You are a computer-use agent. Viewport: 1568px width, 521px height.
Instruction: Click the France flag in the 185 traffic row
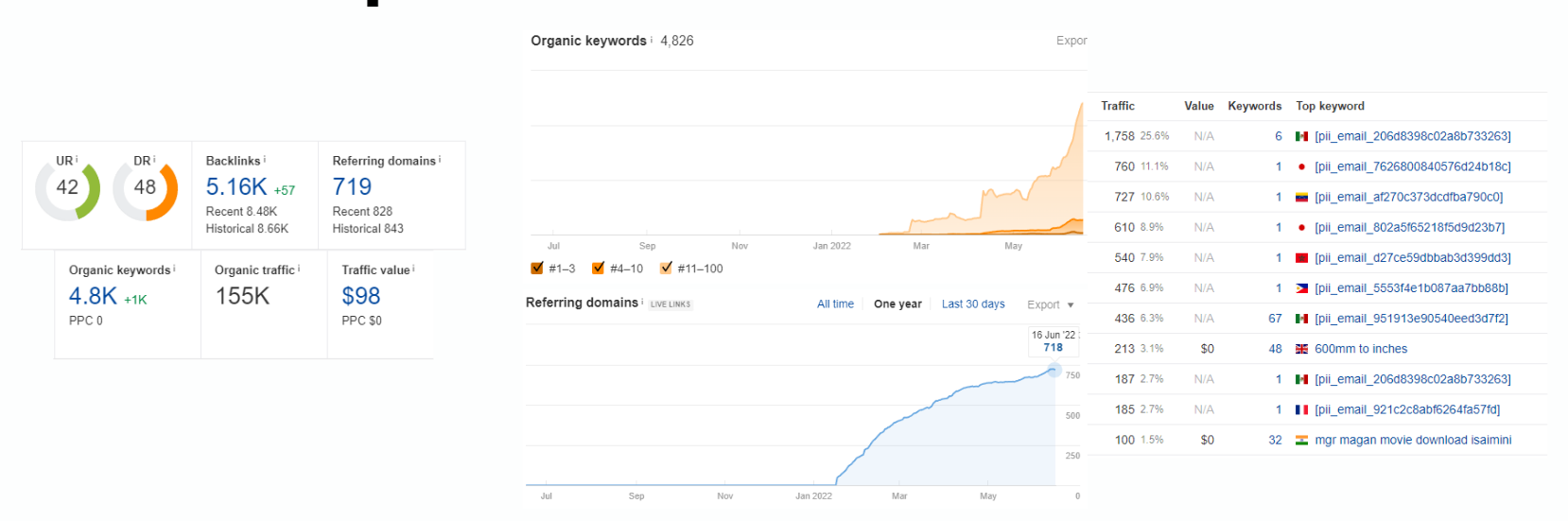1301,409
